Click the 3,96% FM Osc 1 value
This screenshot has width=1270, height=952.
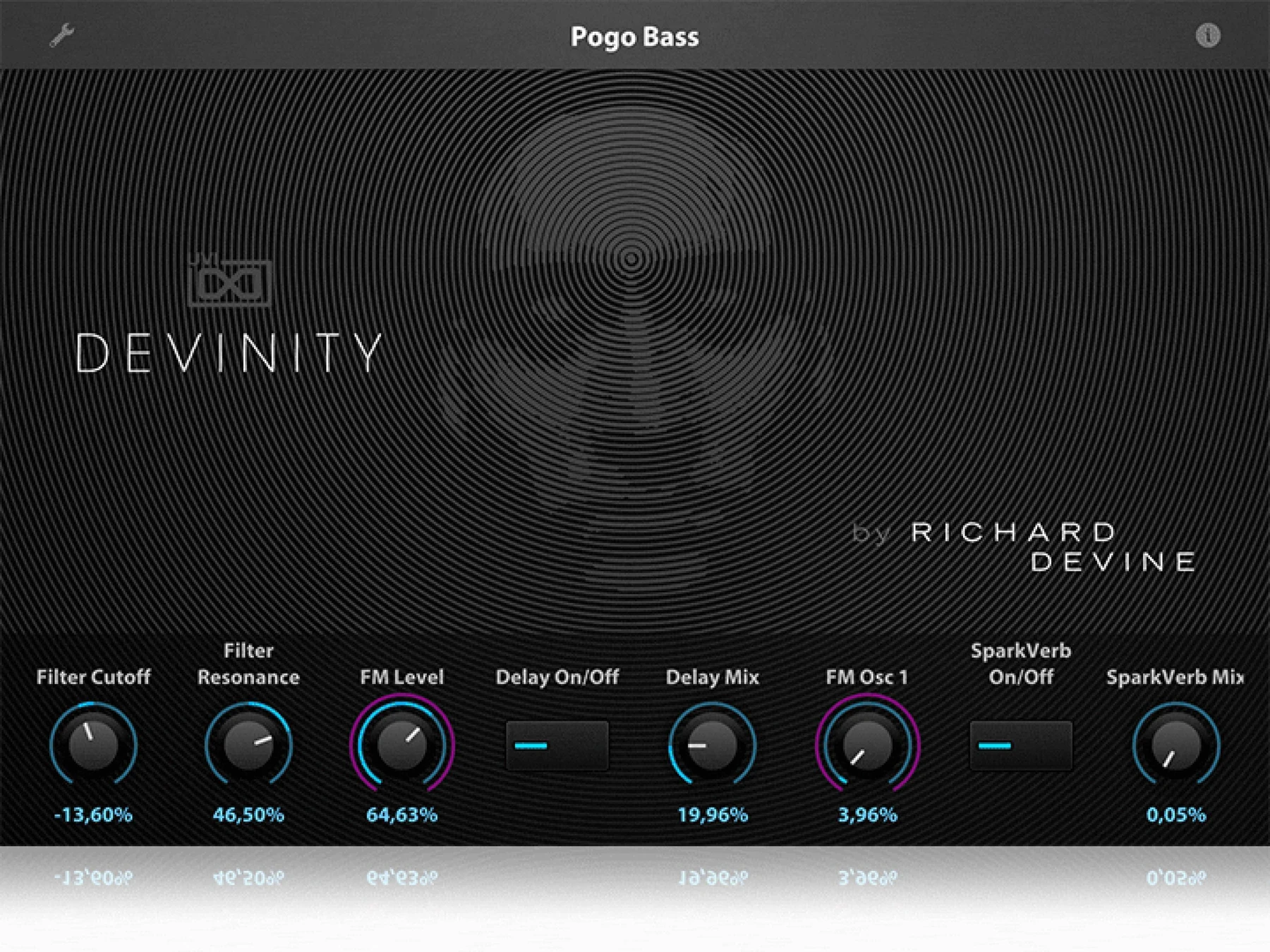coord(867,815)
